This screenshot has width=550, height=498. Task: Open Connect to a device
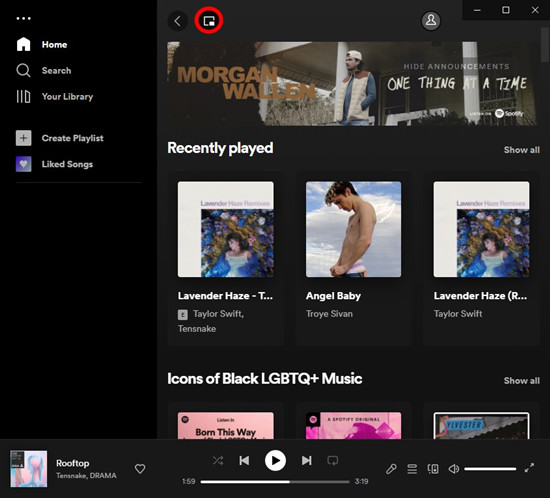[433, 469]
